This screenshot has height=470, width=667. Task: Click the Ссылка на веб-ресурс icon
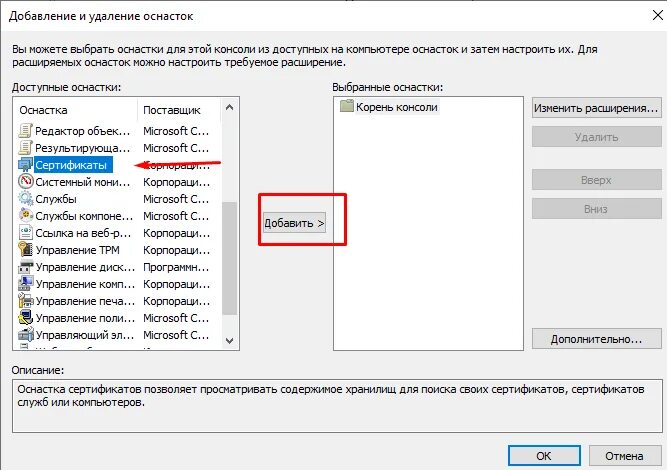click(26, 233)
